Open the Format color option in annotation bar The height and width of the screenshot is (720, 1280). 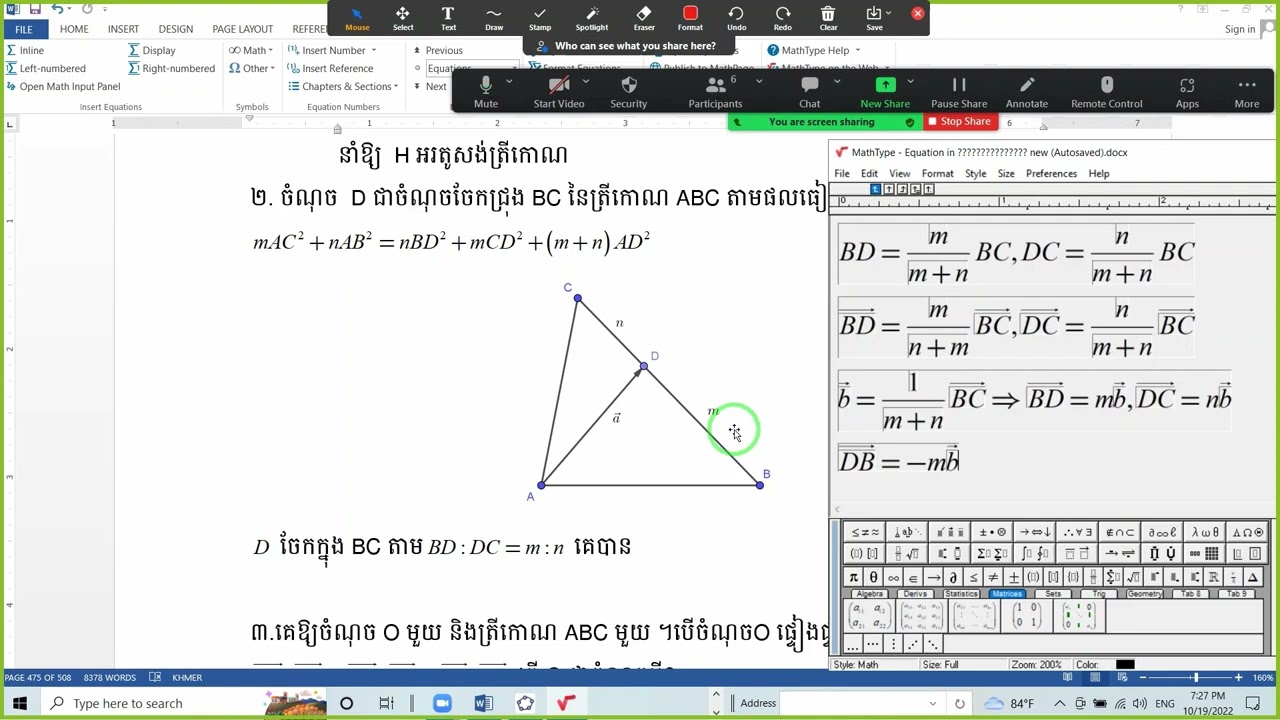tap(690, 18)
